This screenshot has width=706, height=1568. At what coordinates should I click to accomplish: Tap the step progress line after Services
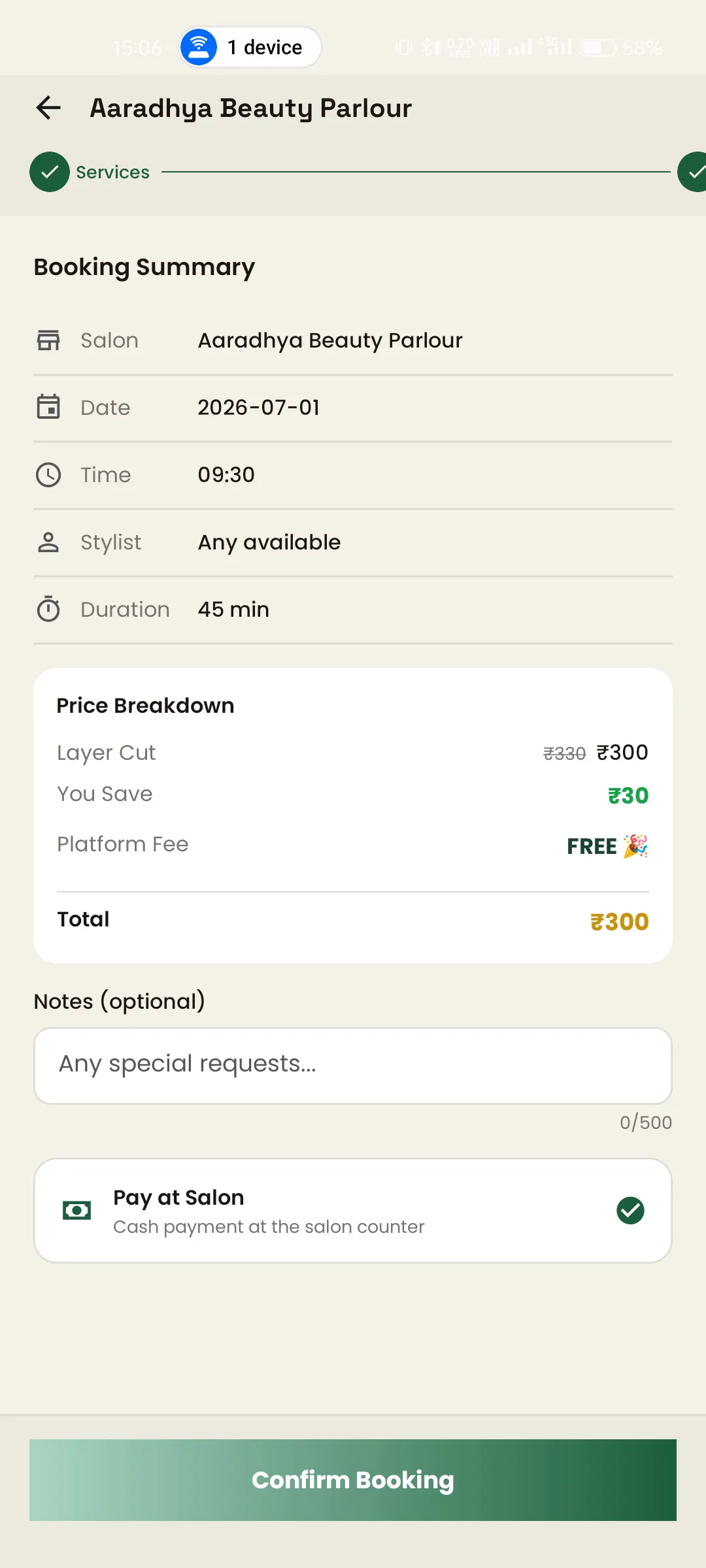coord(416,172)
